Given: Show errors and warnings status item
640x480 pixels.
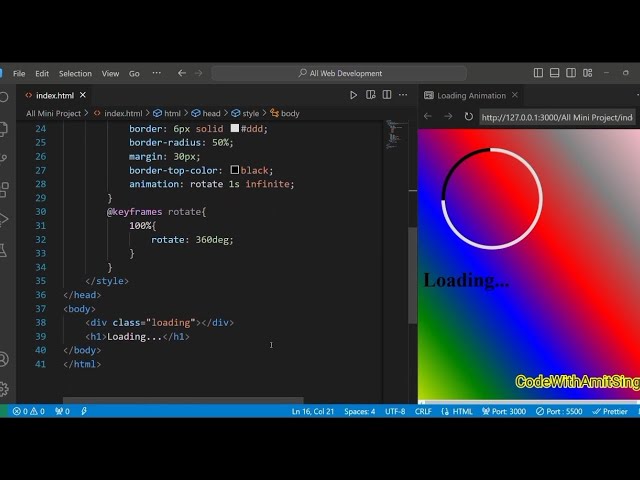Looking at the screenshot, I should tap(29, 411).
